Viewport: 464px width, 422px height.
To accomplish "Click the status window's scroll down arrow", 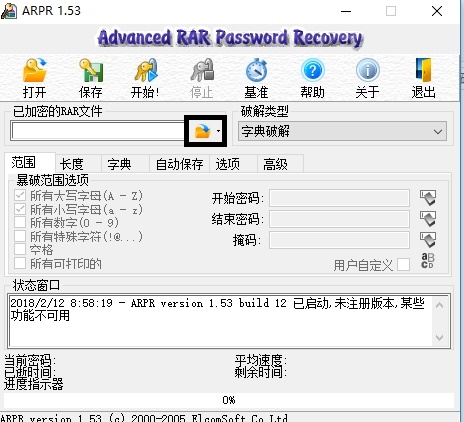I will pyautogui.click(x=439, y=338).
